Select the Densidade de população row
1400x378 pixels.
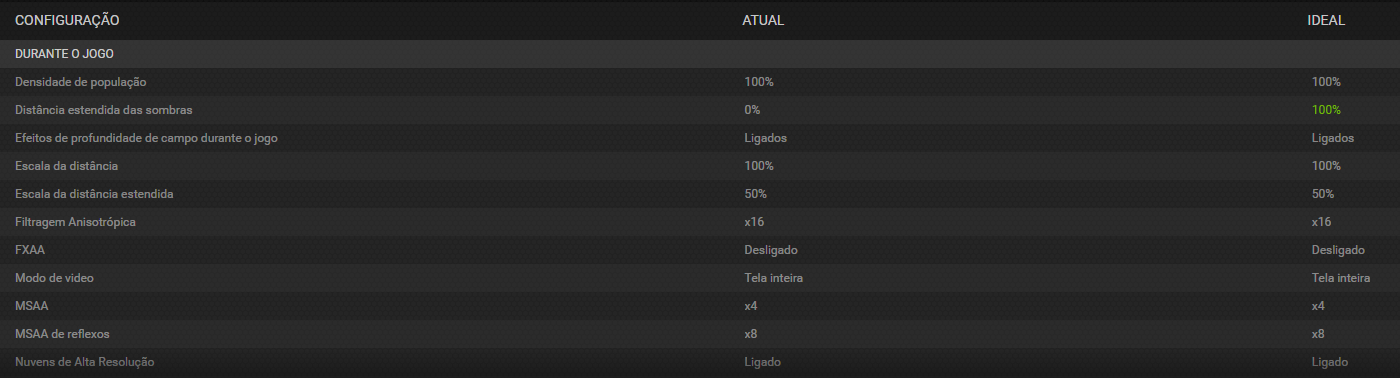700,82
